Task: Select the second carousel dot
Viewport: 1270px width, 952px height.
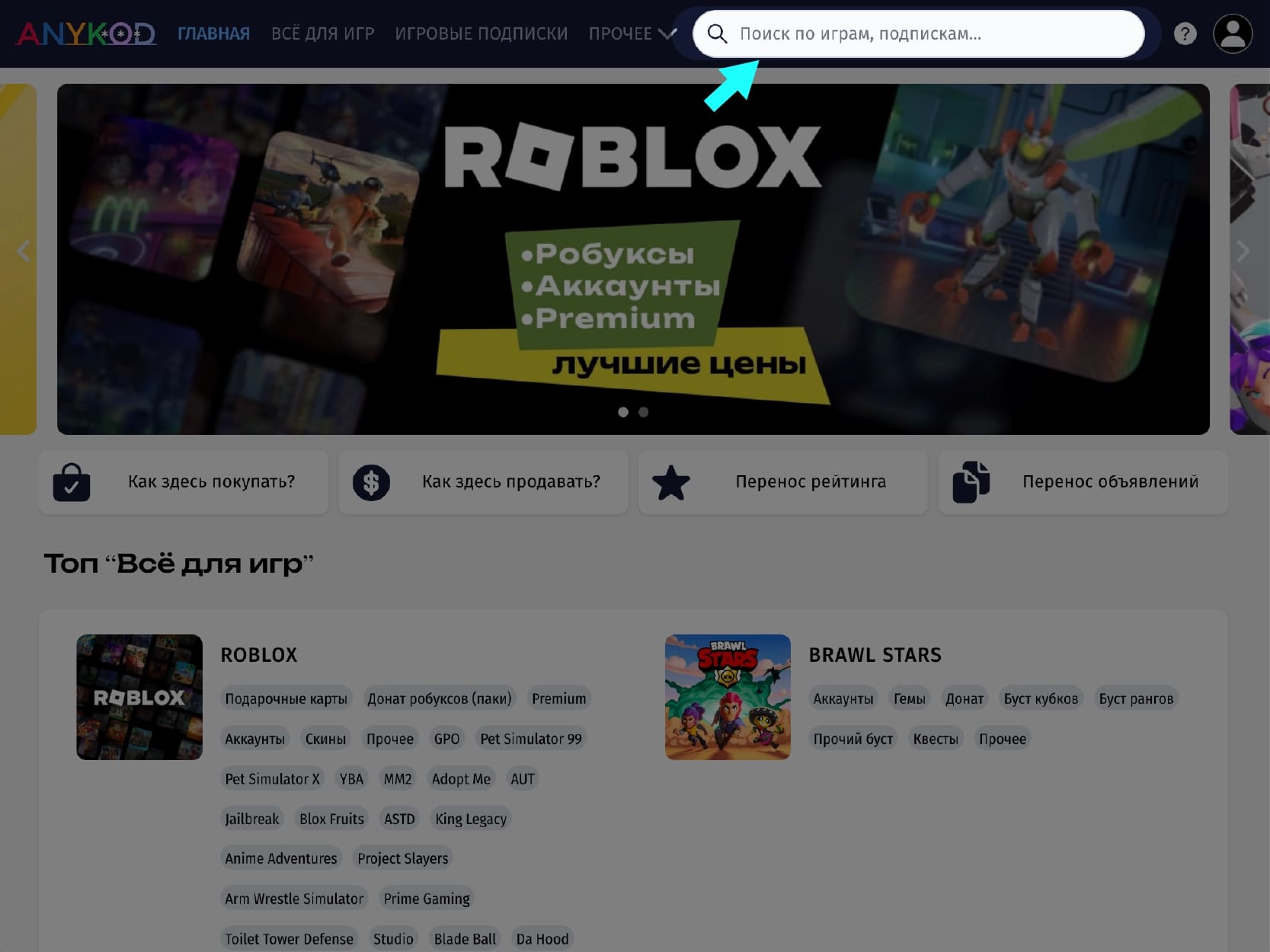Action: tap(644, 412)
